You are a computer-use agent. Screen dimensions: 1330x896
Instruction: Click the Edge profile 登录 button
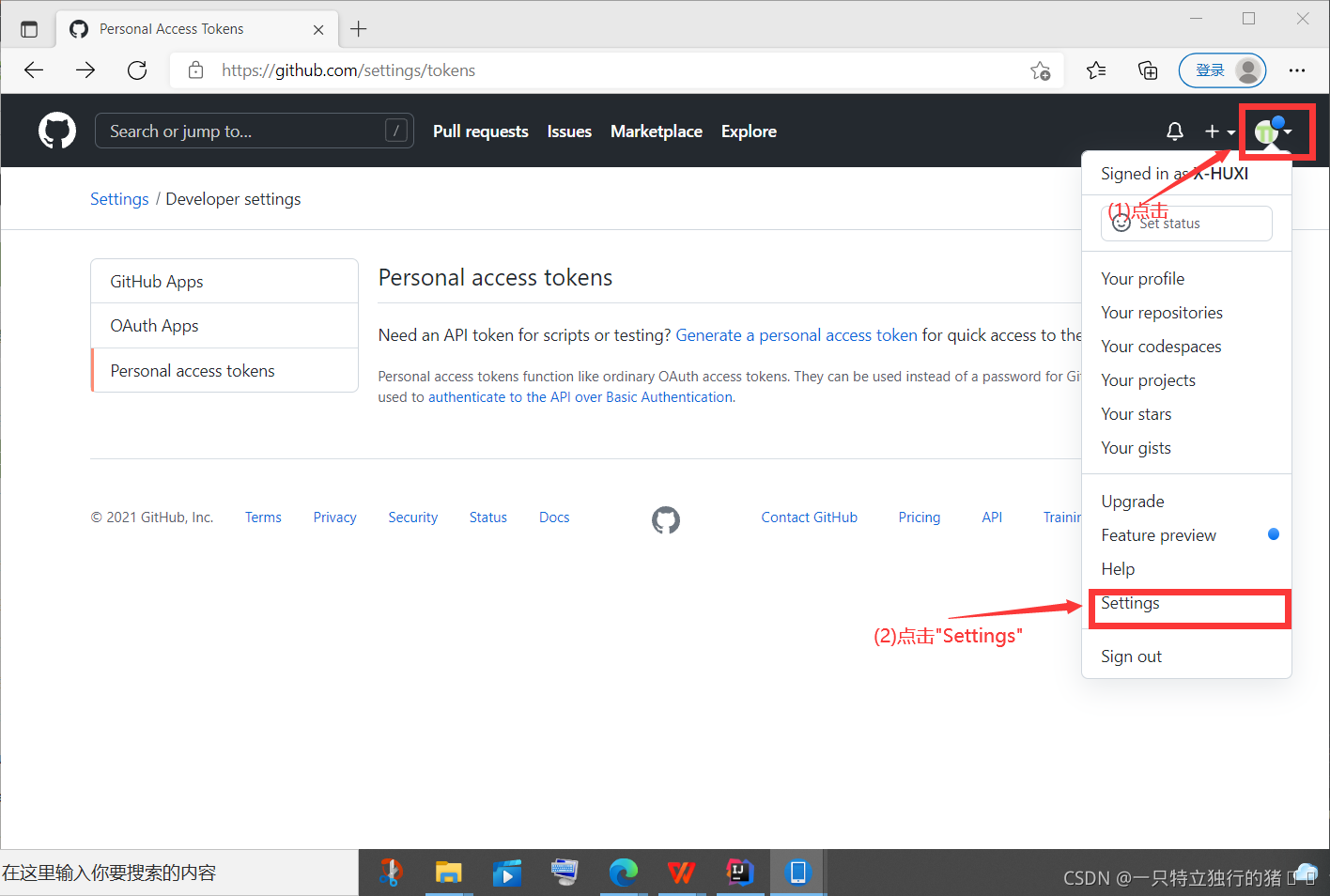tap(1222, 70)
